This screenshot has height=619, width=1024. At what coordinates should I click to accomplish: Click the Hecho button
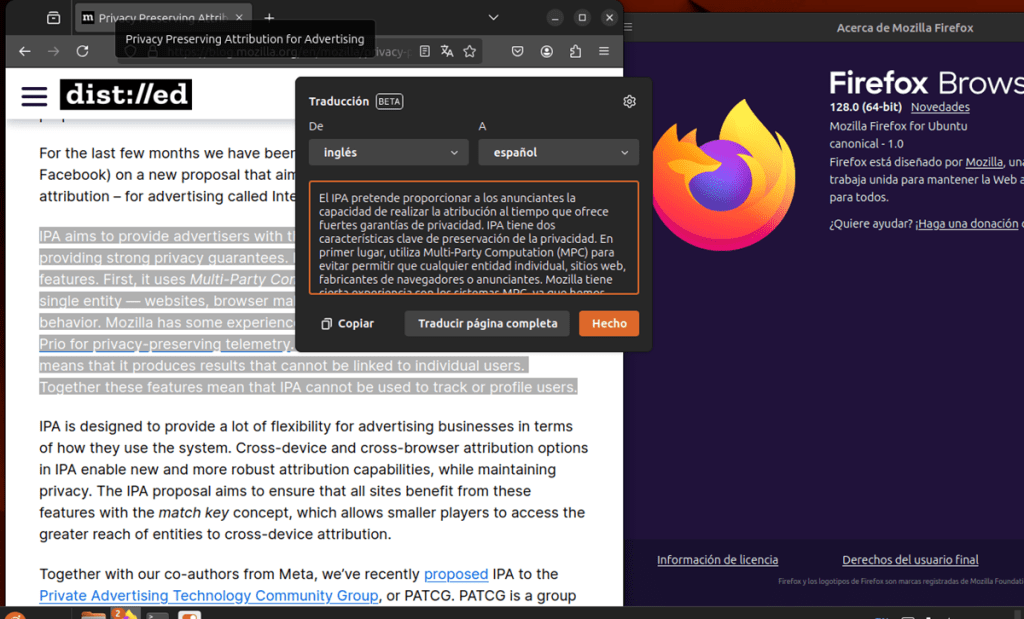point(608,323)
